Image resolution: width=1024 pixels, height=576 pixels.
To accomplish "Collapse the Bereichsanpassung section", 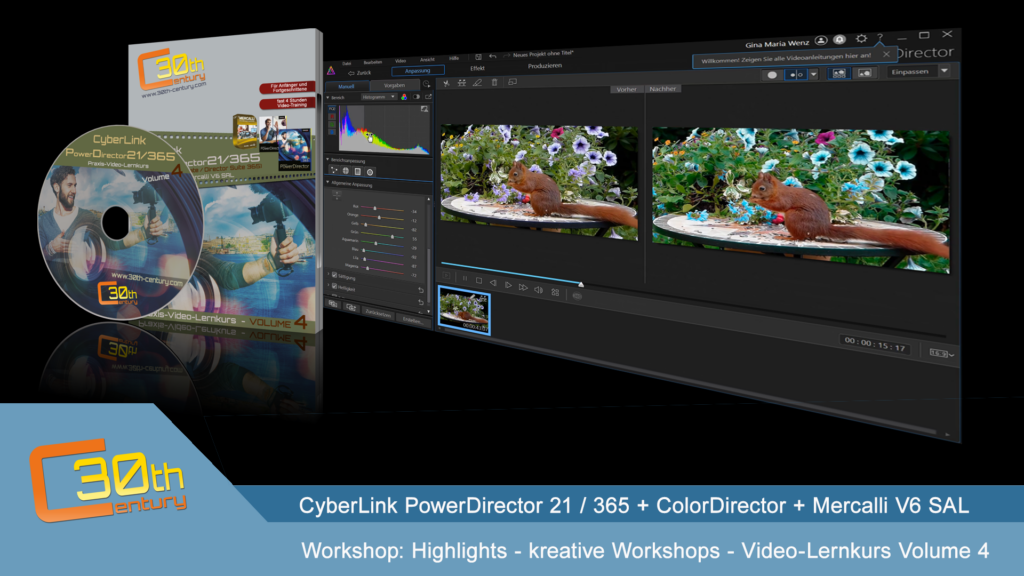I will pyautogui.click(x=328, y=159).
